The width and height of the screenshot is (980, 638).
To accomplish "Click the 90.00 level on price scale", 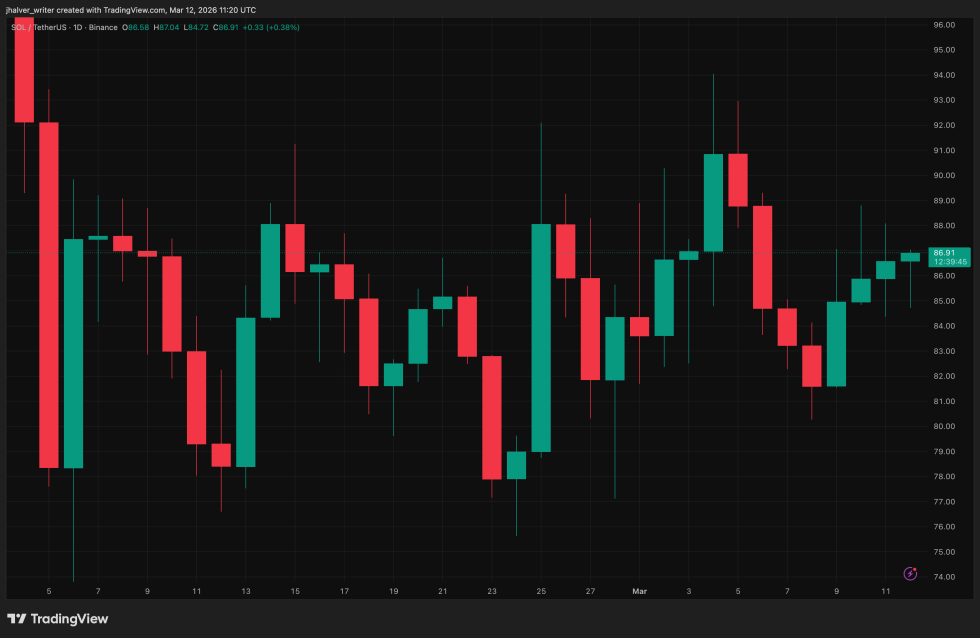I will (x=944, y=175).
